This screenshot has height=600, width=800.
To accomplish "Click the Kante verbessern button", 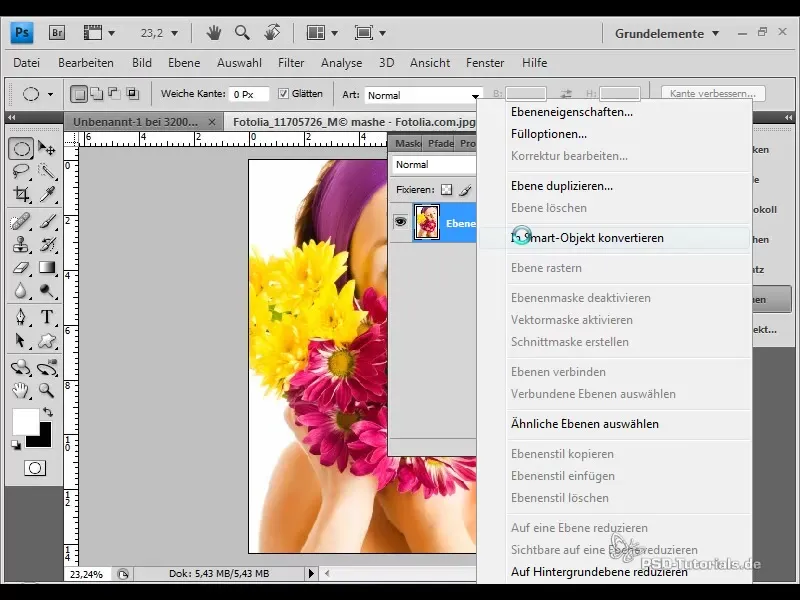I will tap(713, 94).
